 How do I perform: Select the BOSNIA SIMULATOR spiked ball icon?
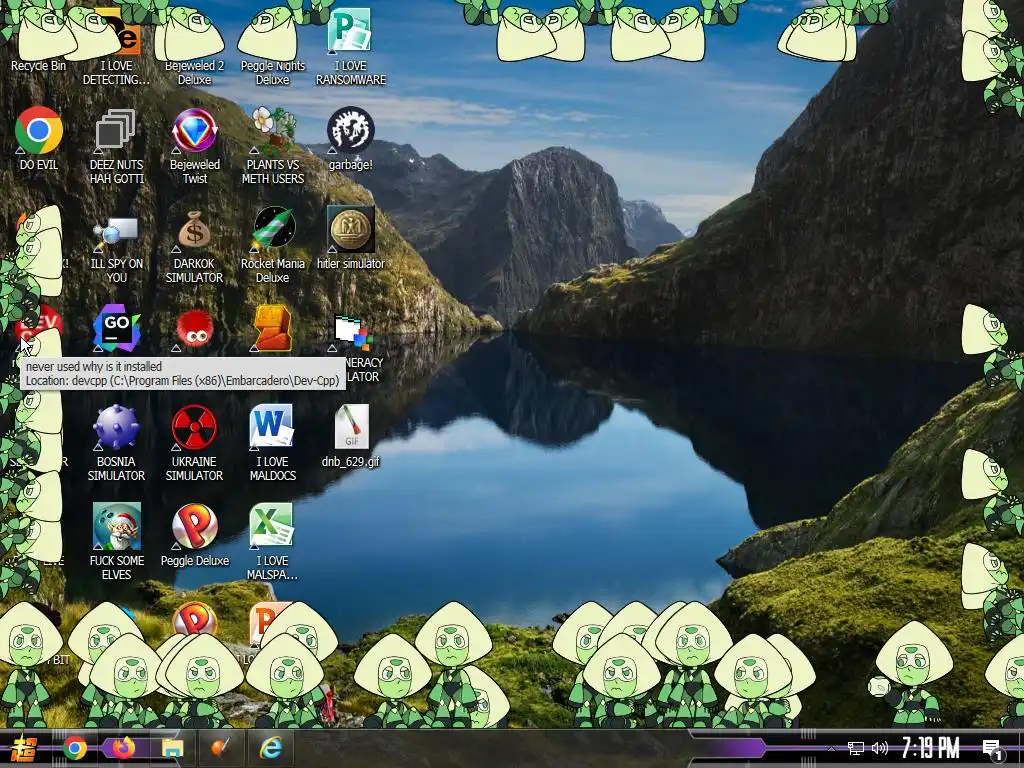click(x=116, y=443)
